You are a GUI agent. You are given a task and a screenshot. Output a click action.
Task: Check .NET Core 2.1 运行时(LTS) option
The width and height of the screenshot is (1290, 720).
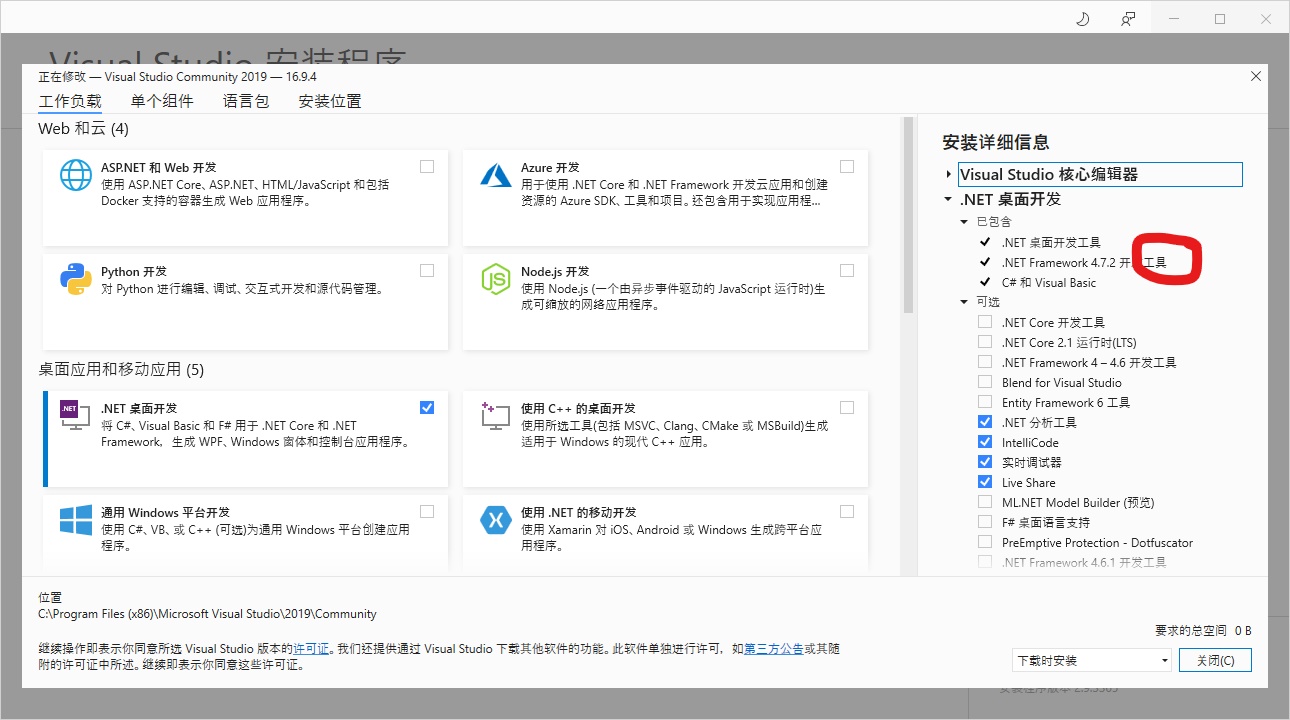(x=985, y=342)
